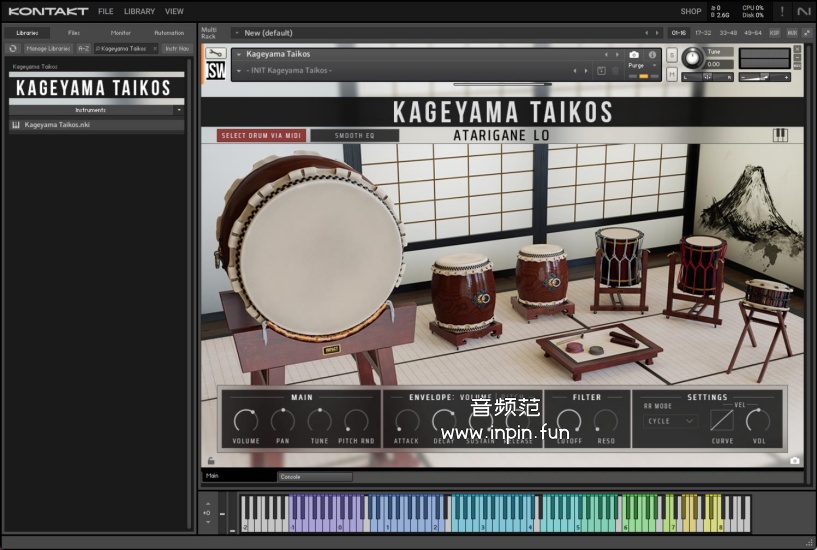Click the piano keys icon beside Atarigane Lo
The image size is (817, 550).
pyautogui.click(x=780, y=135)
